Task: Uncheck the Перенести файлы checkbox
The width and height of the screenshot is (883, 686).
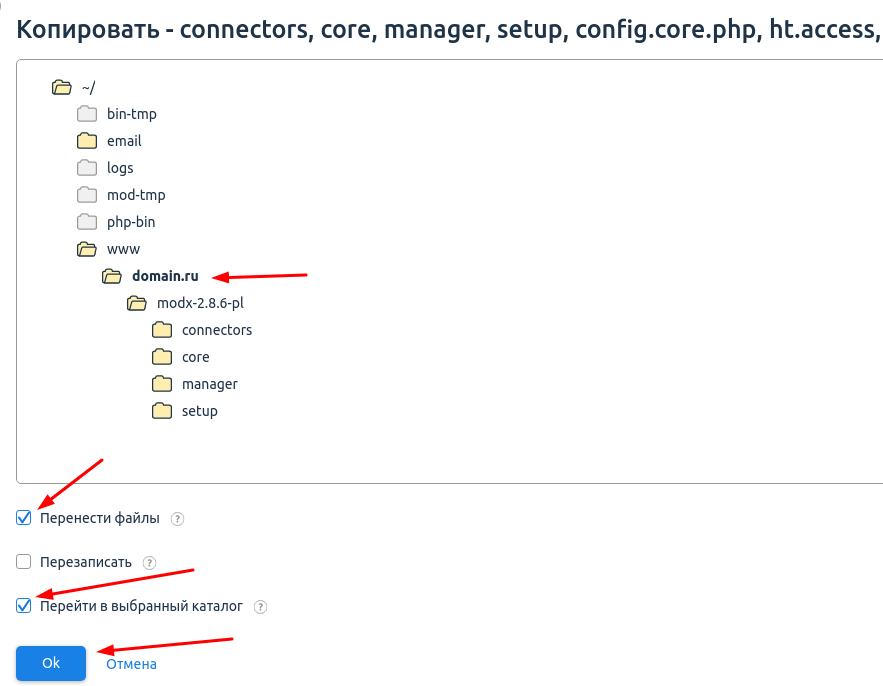Action: click(x=24, y=518)
